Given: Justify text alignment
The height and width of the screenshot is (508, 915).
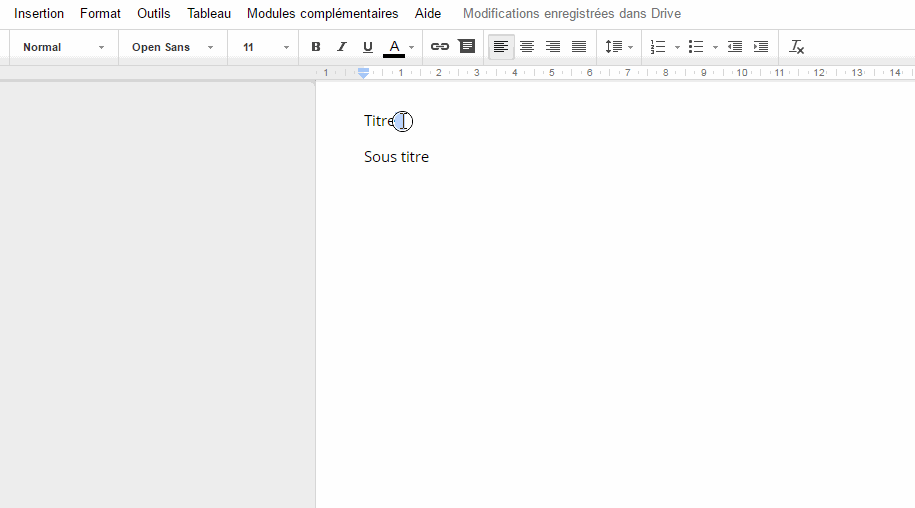Looking at the screenshot, I should [x=579, y=47].
